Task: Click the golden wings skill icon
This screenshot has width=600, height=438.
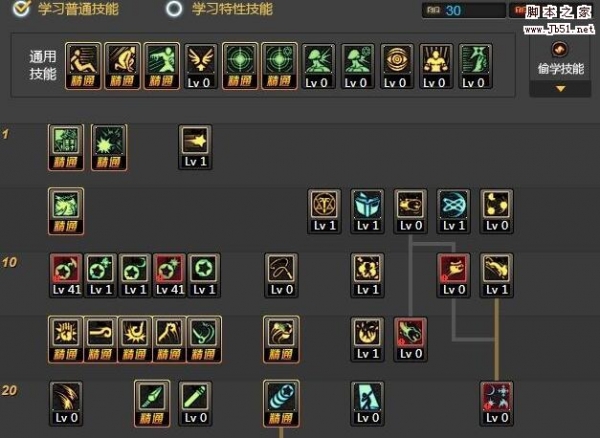Action: [x=201, y=66]
